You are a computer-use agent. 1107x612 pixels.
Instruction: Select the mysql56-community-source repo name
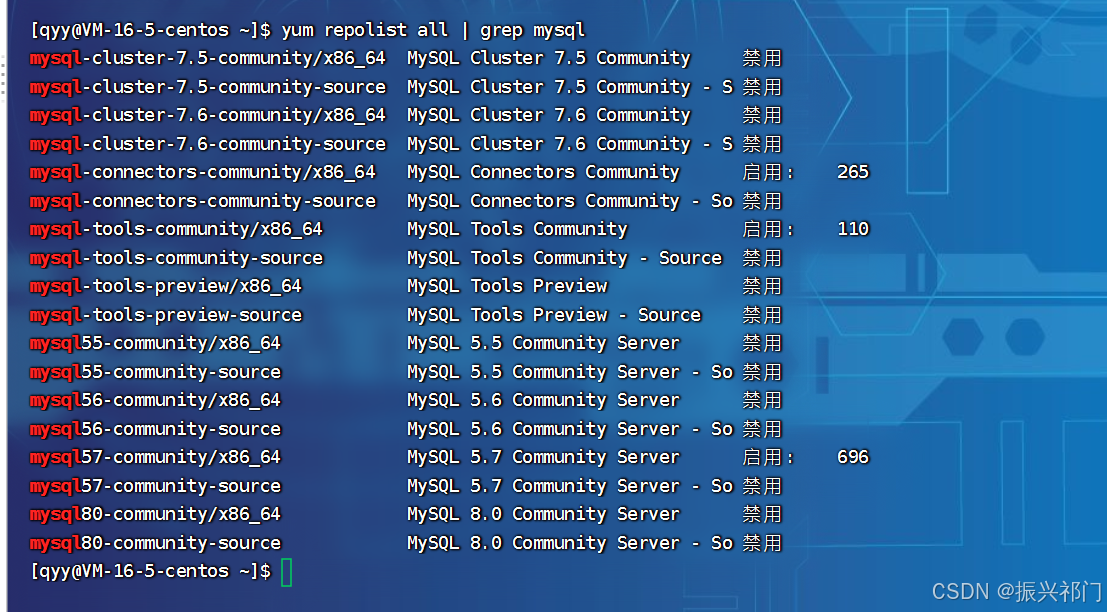click(x=155, y=429)
